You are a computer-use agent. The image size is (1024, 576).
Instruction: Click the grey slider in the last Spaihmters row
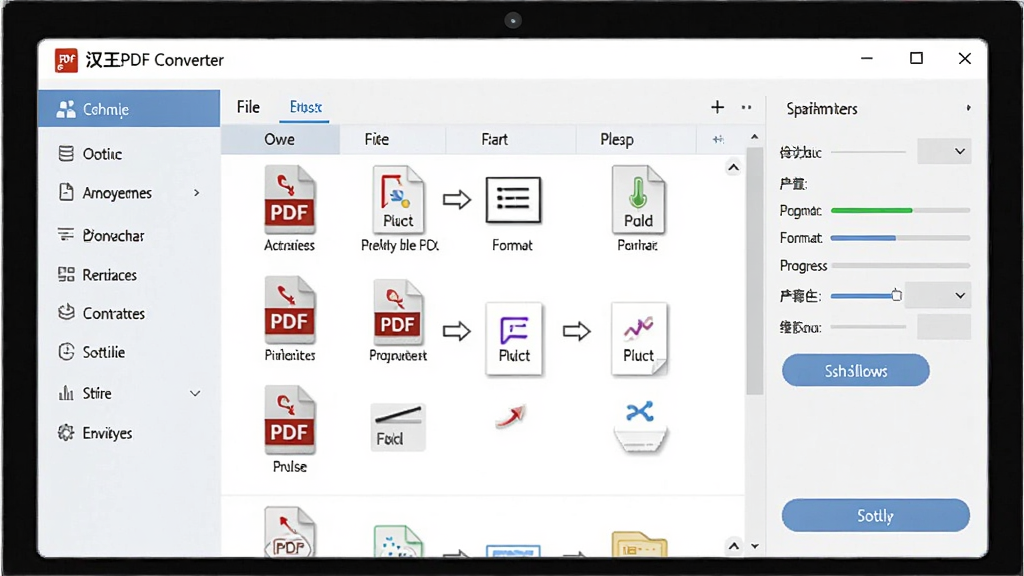click(x=868, y=327)
